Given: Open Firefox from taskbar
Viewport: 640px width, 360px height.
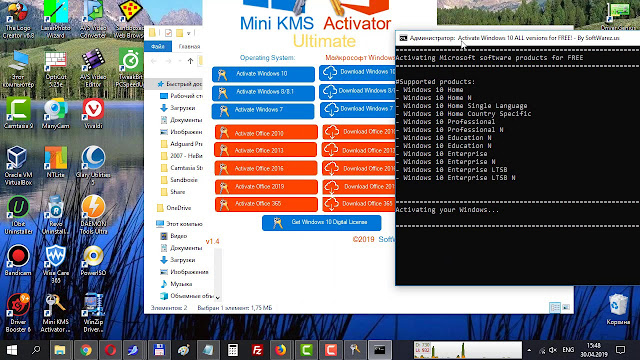Looking at the screenshot, I should click(x=281, y=350).
